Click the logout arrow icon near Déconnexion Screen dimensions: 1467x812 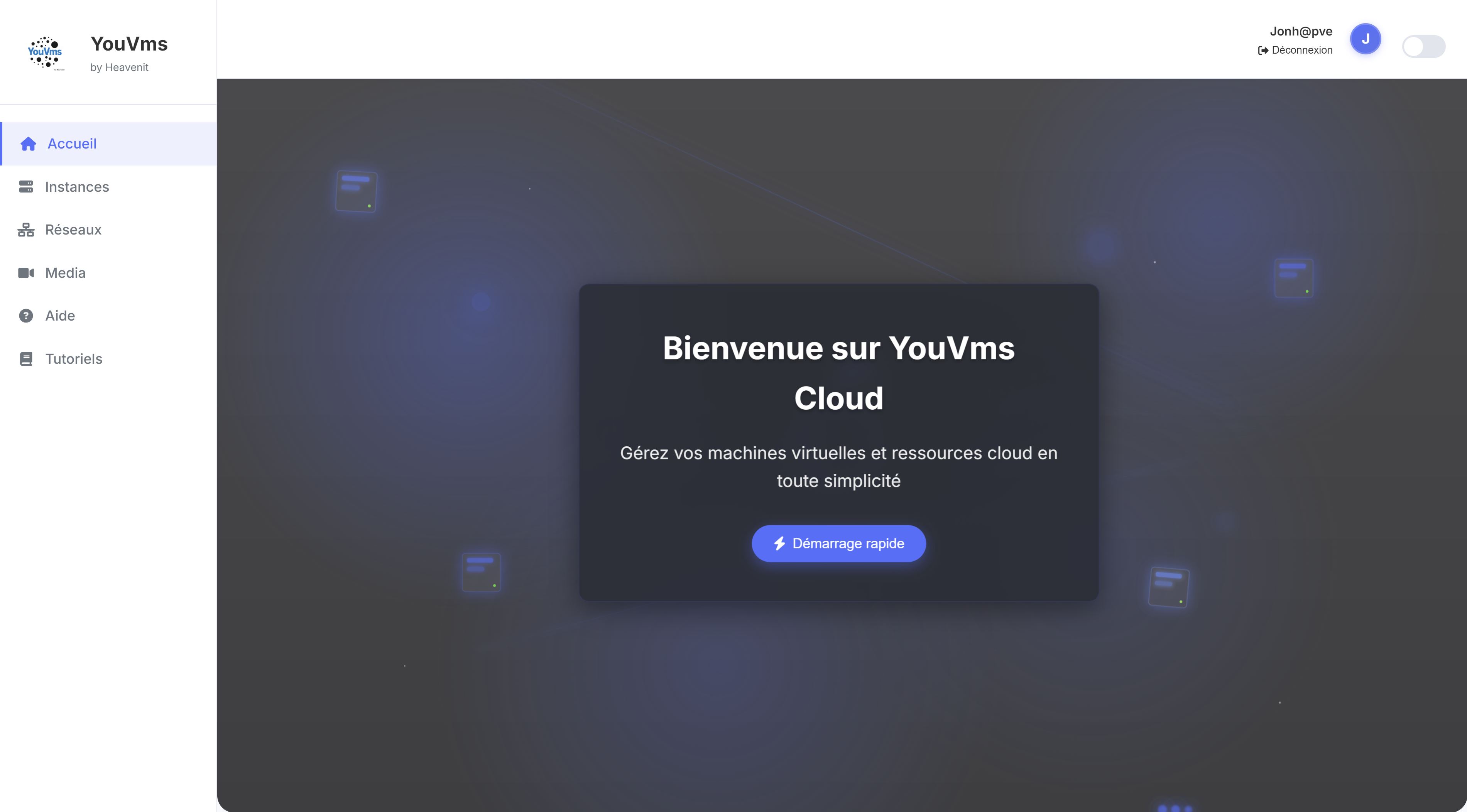pos(1262,50)
